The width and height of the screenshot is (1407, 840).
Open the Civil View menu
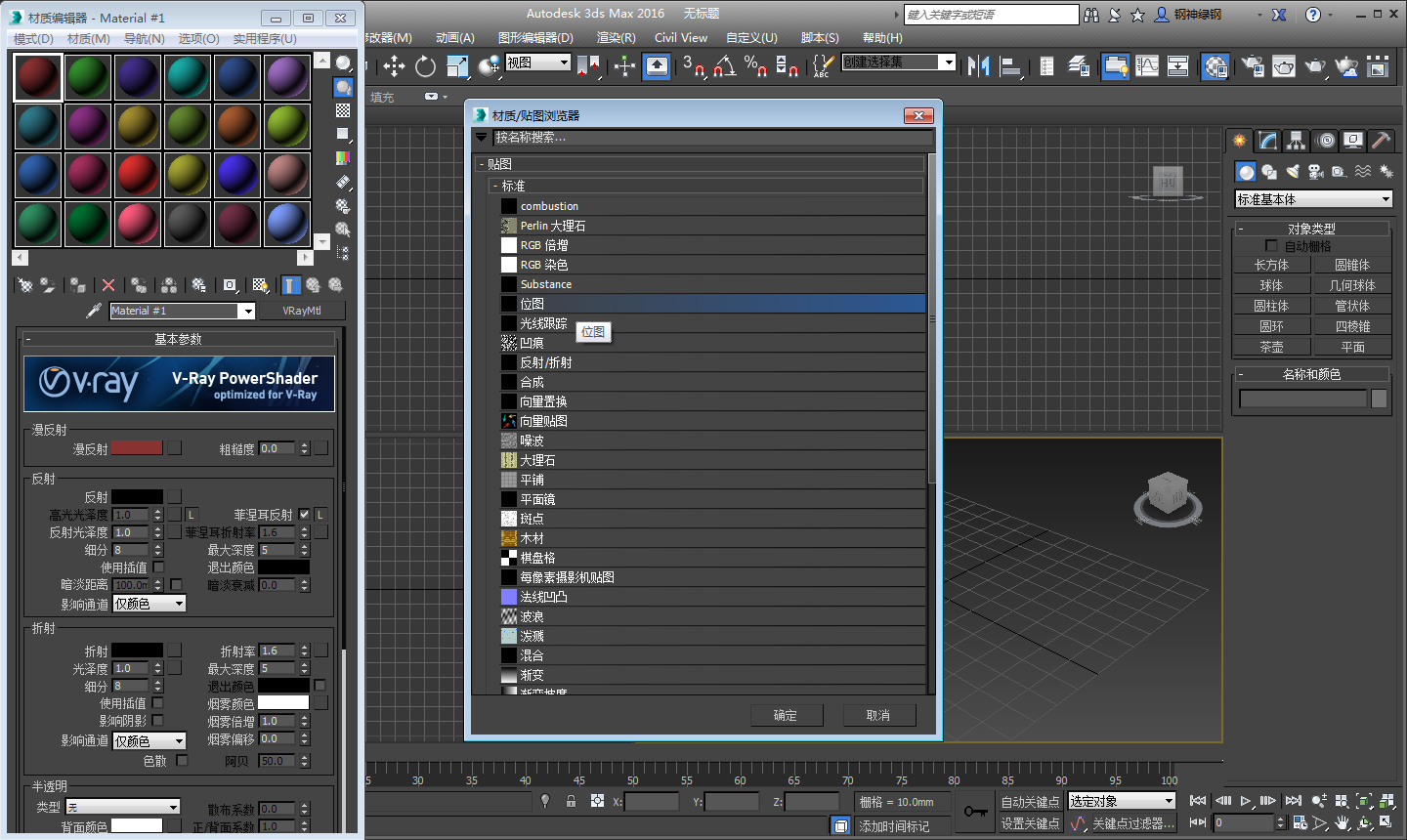tap(681, 37)
